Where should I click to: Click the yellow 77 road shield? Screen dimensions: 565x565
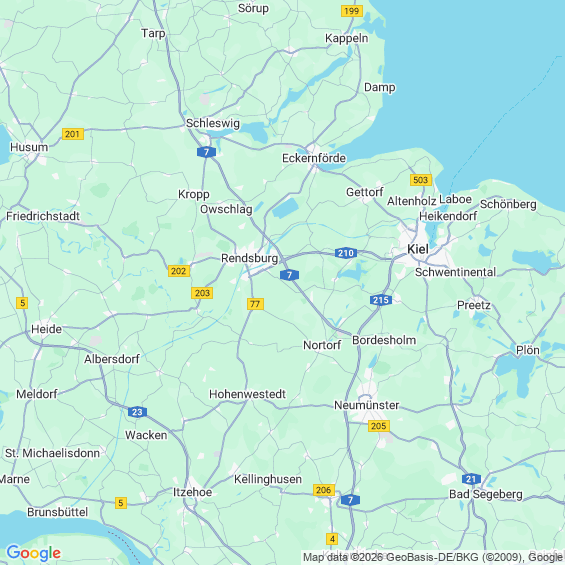255,304
